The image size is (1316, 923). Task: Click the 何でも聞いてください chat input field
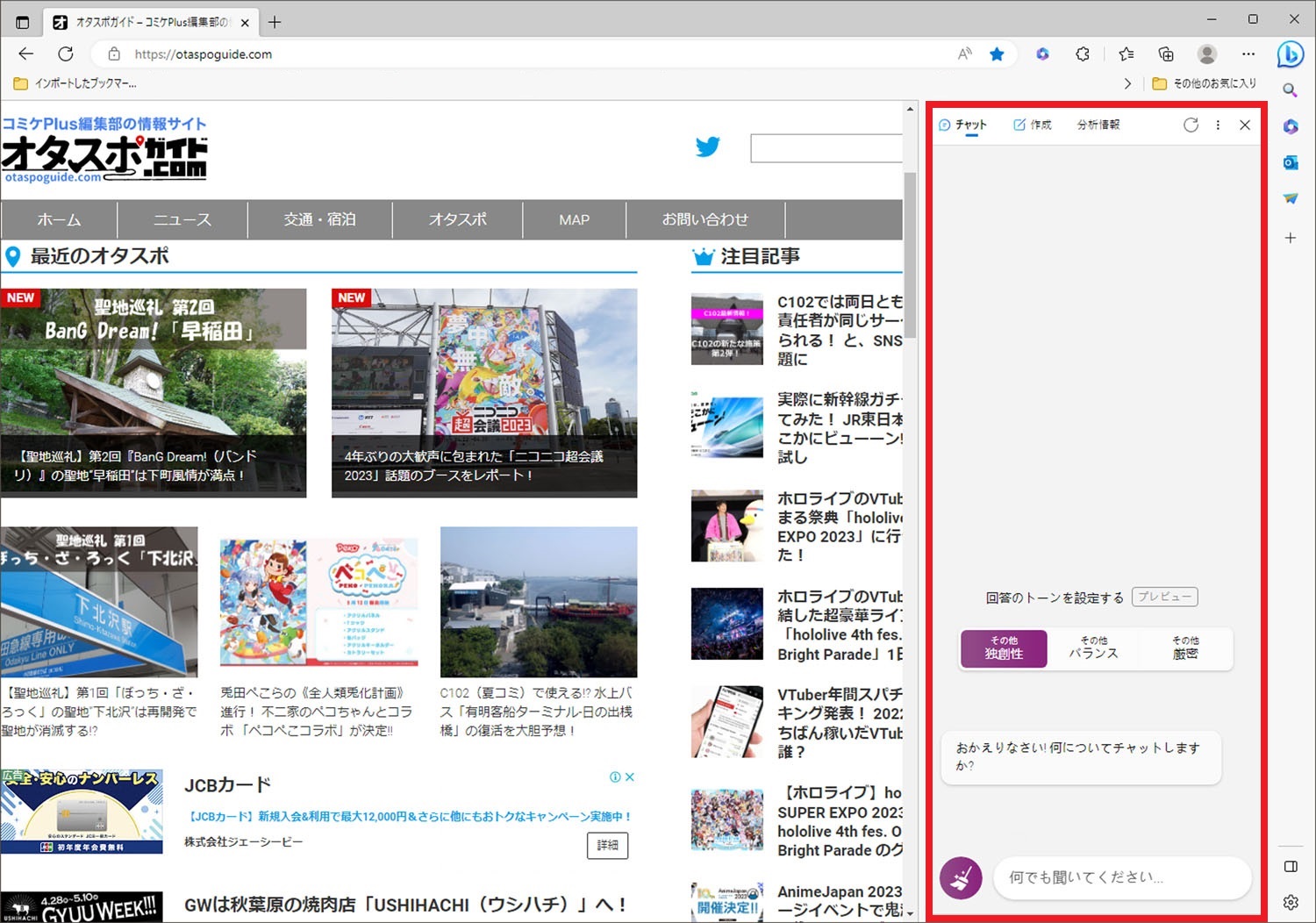pyautogui.click(x=1123, y=878)
